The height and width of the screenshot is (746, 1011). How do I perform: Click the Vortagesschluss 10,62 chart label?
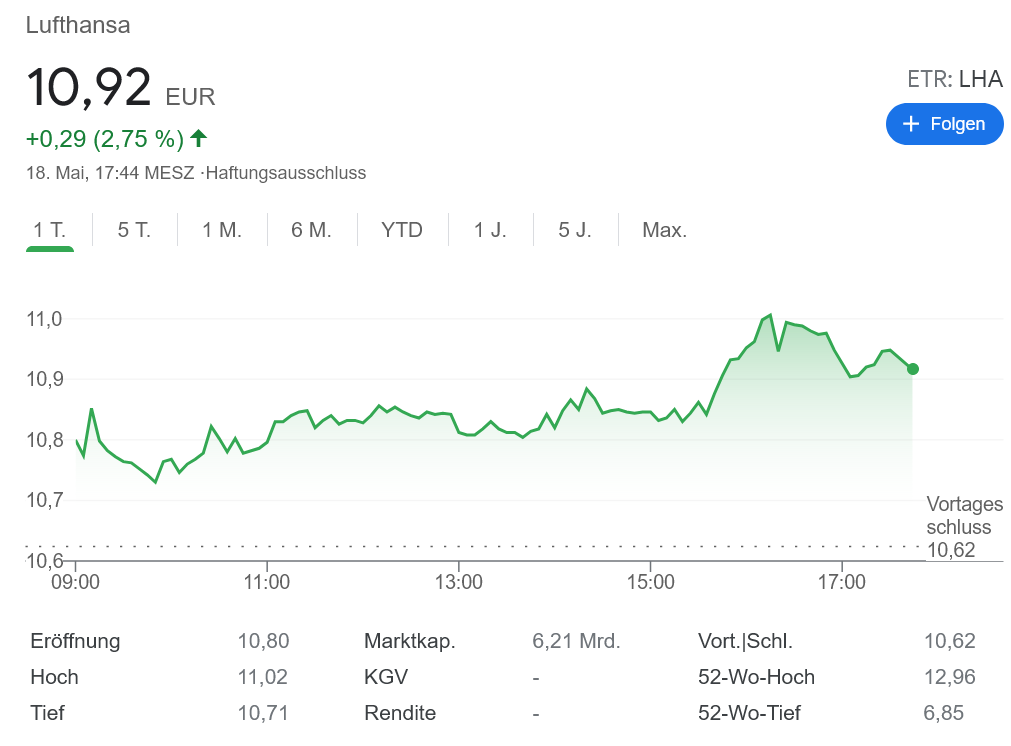click(965, 527)
